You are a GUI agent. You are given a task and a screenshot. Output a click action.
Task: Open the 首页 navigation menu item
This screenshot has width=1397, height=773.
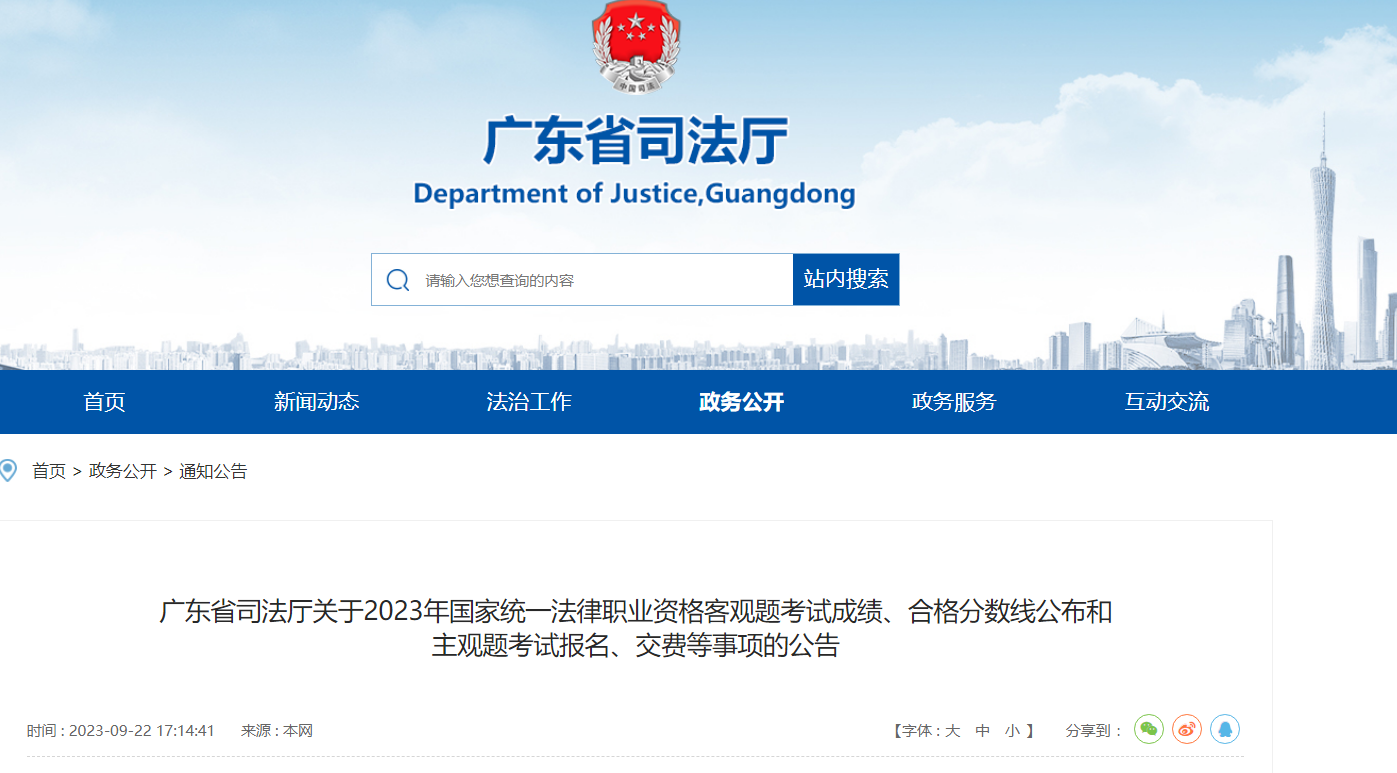pos(105,402)
